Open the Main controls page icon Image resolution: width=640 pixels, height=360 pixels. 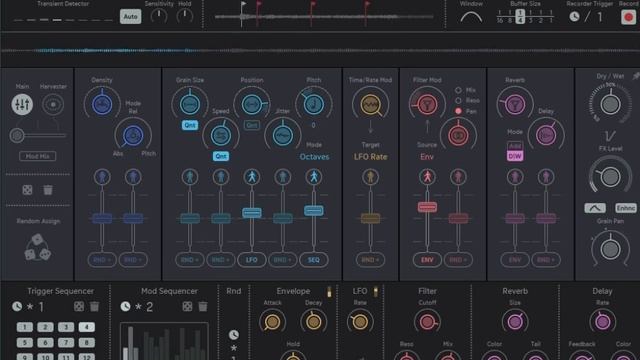(22, 104)
